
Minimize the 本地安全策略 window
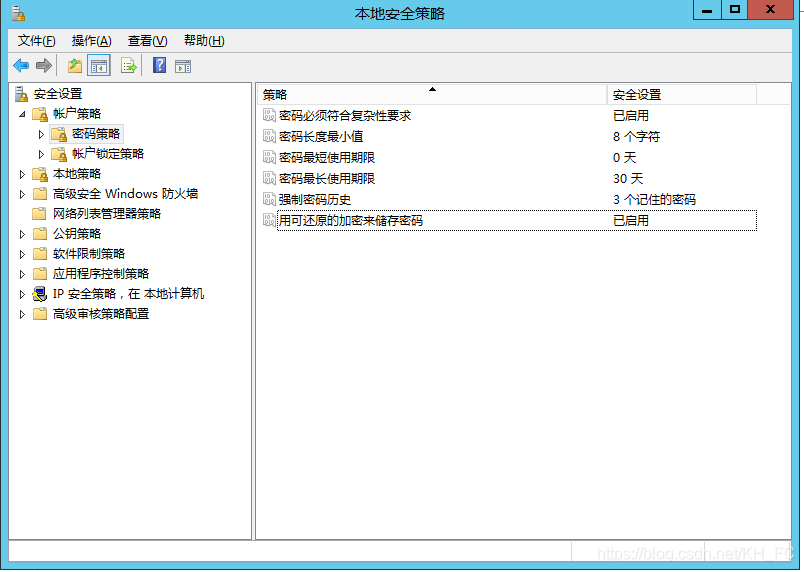707,10
